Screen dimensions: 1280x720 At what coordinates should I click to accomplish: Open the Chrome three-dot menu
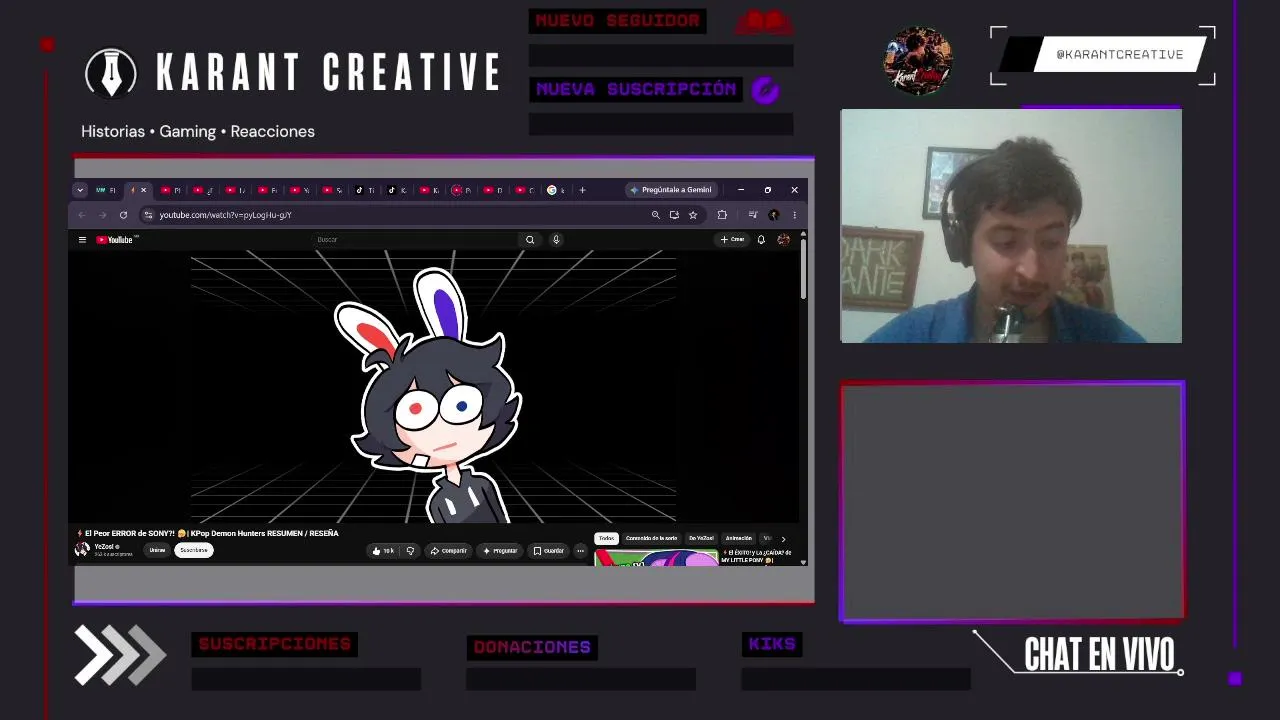[x=794, y=215]
